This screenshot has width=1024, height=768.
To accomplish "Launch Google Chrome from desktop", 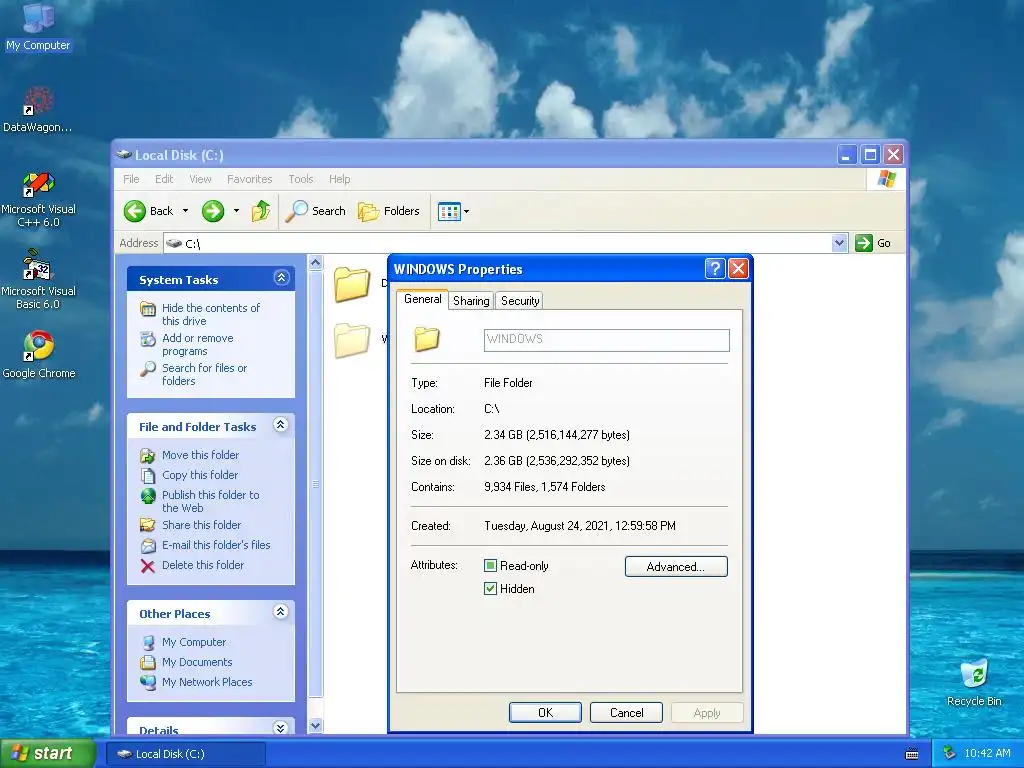I will pos(39,355).
